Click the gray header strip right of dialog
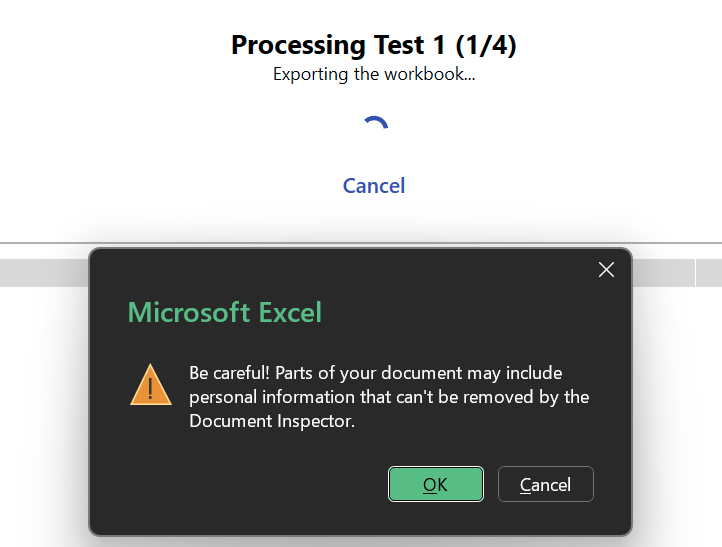 click(x=676, y=273)
